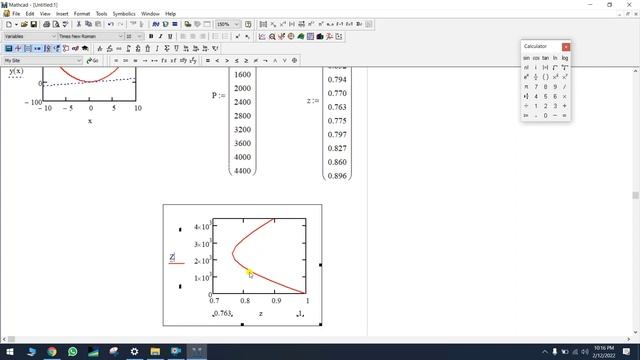Click the less-than-or-equal operator in Boolean toolbar
Screen dimensions: 640x360
[x=236, y=61]
